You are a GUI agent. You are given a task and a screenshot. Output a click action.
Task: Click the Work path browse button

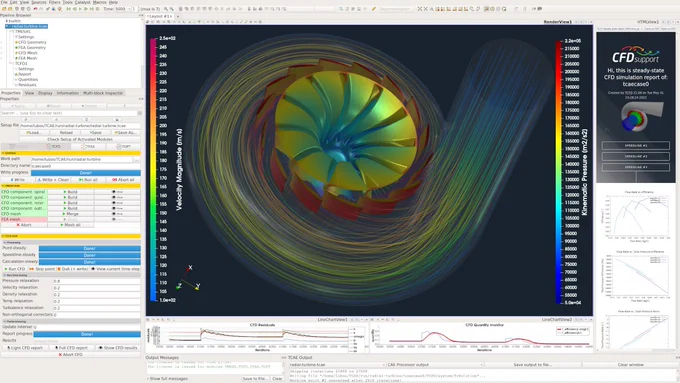pyautogui.click(x=137, y=159)
